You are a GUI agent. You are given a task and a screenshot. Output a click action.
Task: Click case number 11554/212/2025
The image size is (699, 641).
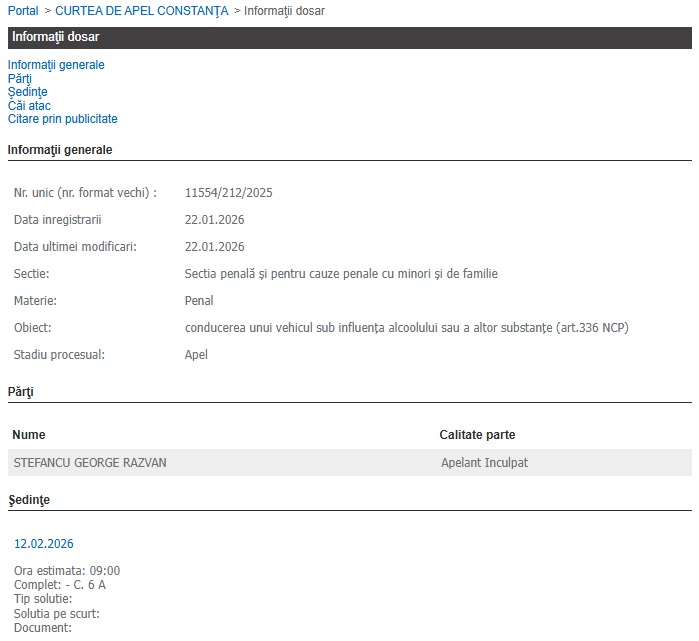pyautogui.click(x=229, y=193)
